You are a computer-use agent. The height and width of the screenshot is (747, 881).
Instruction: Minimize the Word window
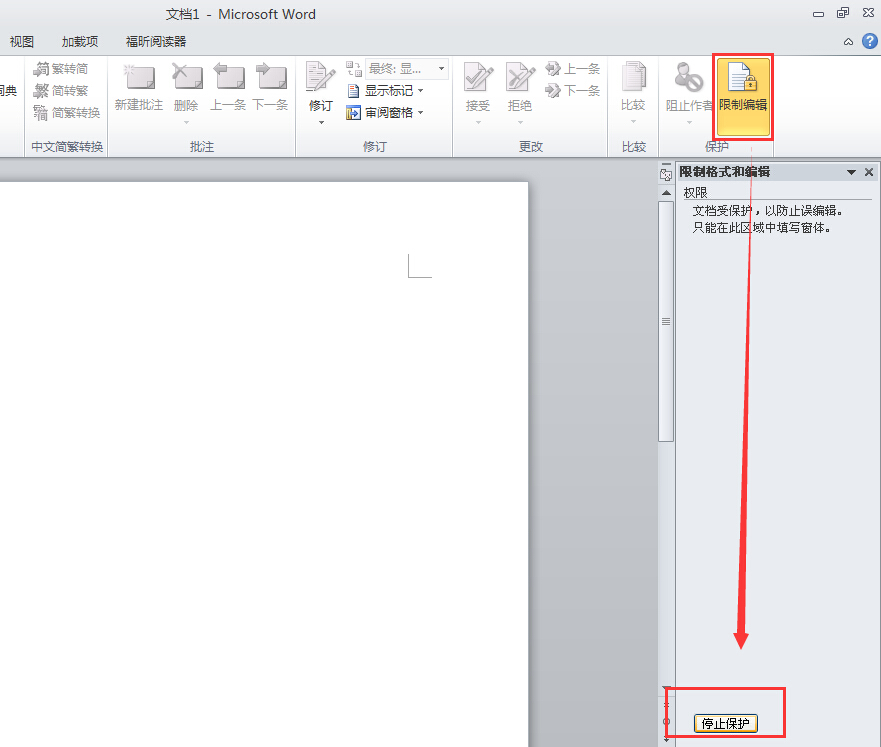(x=819, y=13)
